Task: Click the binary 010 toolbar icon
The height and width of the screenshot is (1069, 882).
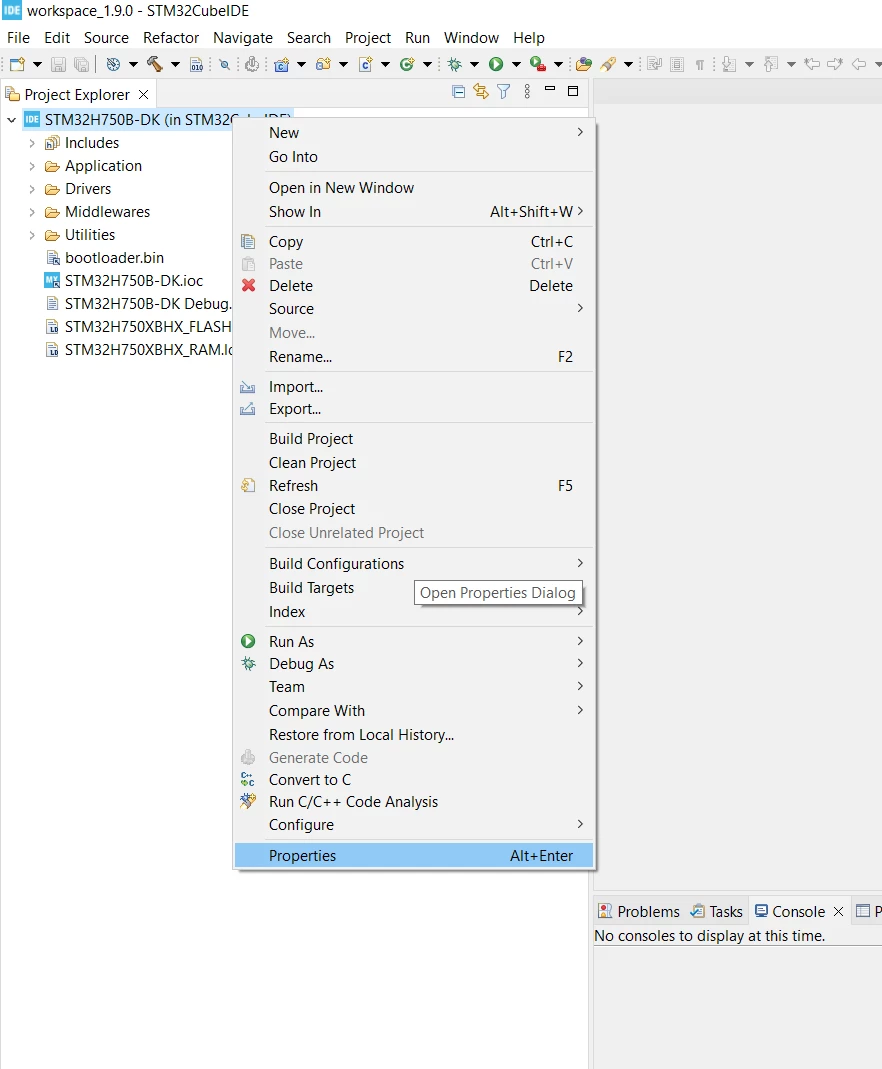Action: [196, 64]
